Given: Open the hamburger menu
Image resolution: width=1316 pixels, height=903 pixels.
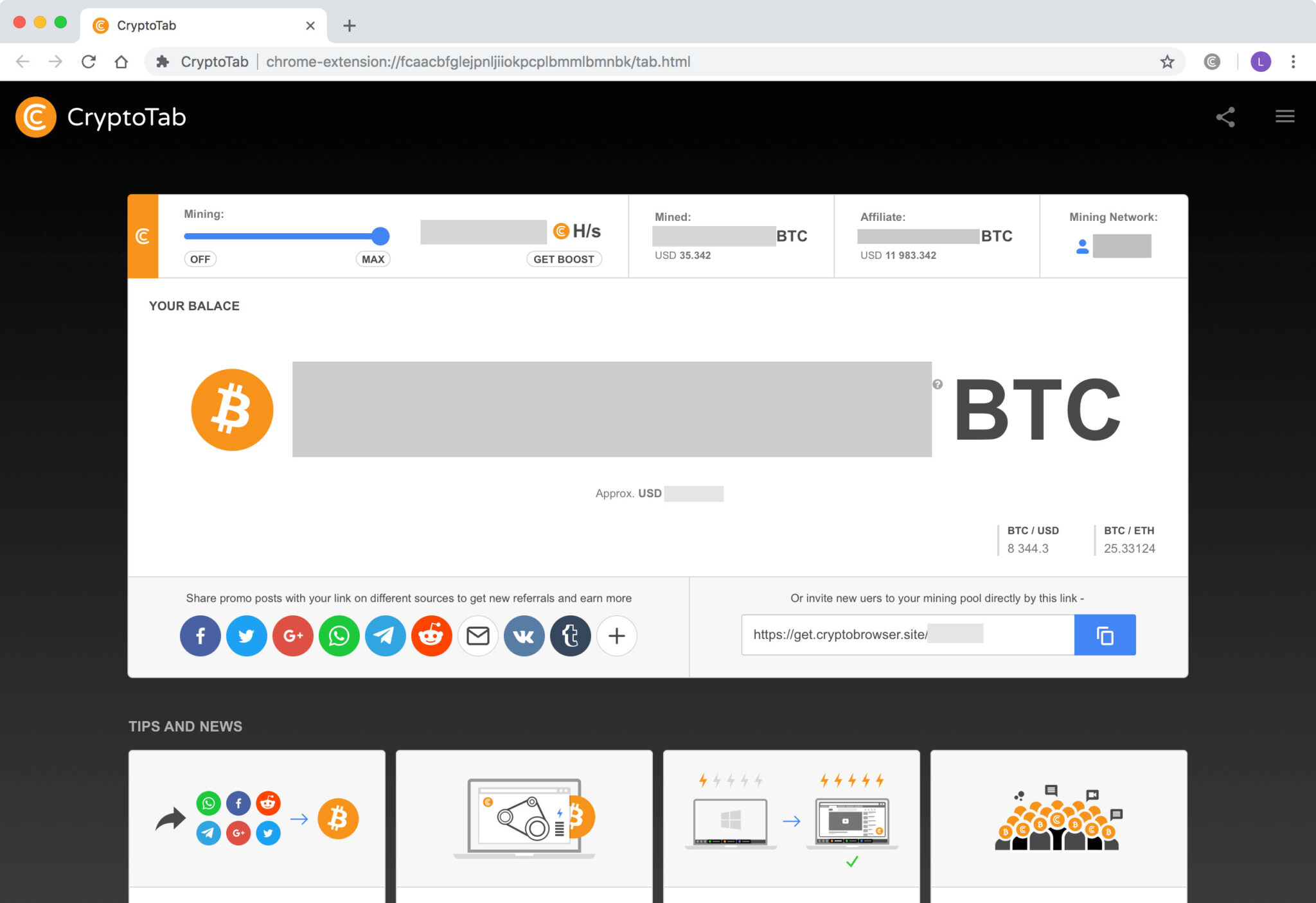Looking at the screenshot, I should pyautogui.click(x=1285, y=116).
